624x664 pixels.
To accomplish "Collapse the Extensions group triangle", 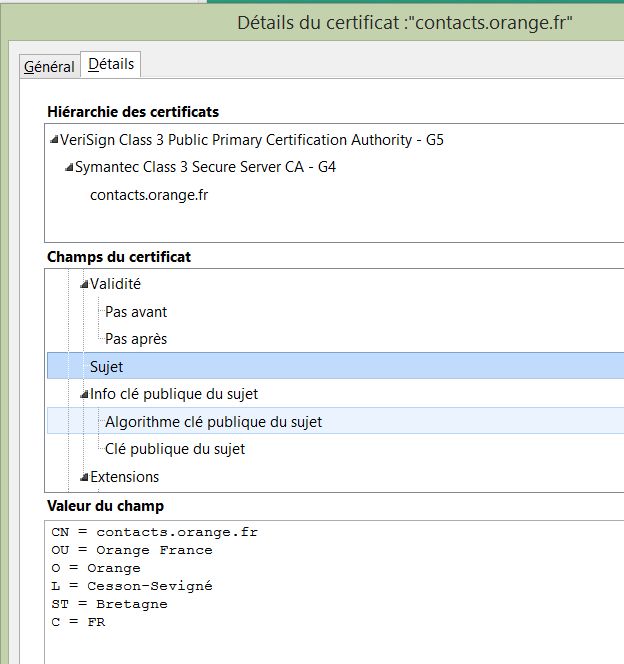I will 85,478.
